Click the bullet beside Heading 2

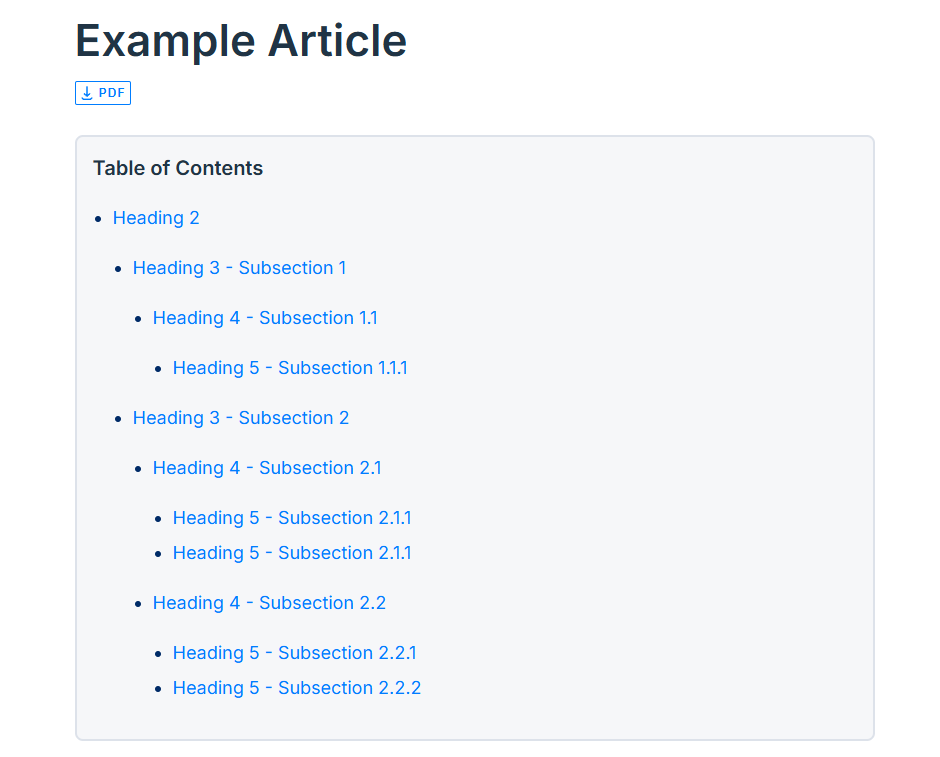[x=98, y=219]
